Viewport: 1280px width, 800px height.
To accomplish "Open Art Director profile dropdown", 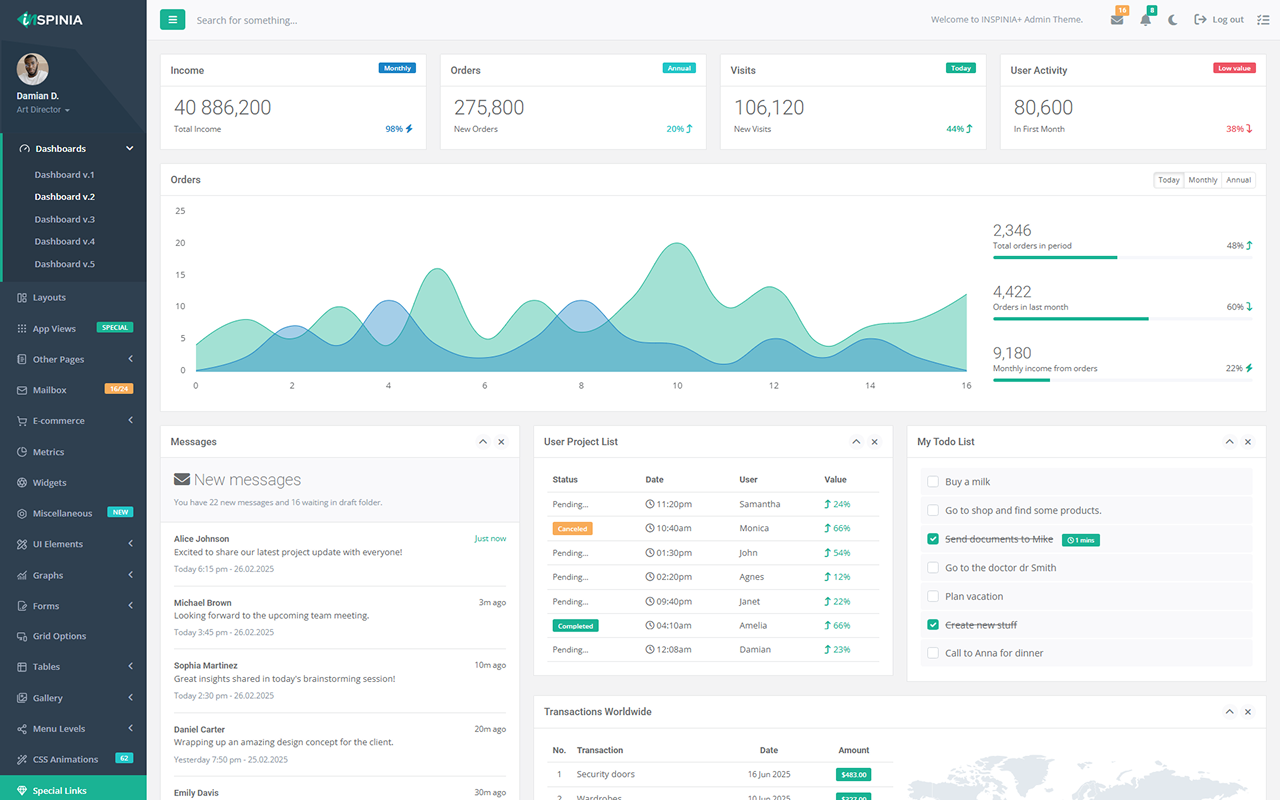I will tap(43, 110).
